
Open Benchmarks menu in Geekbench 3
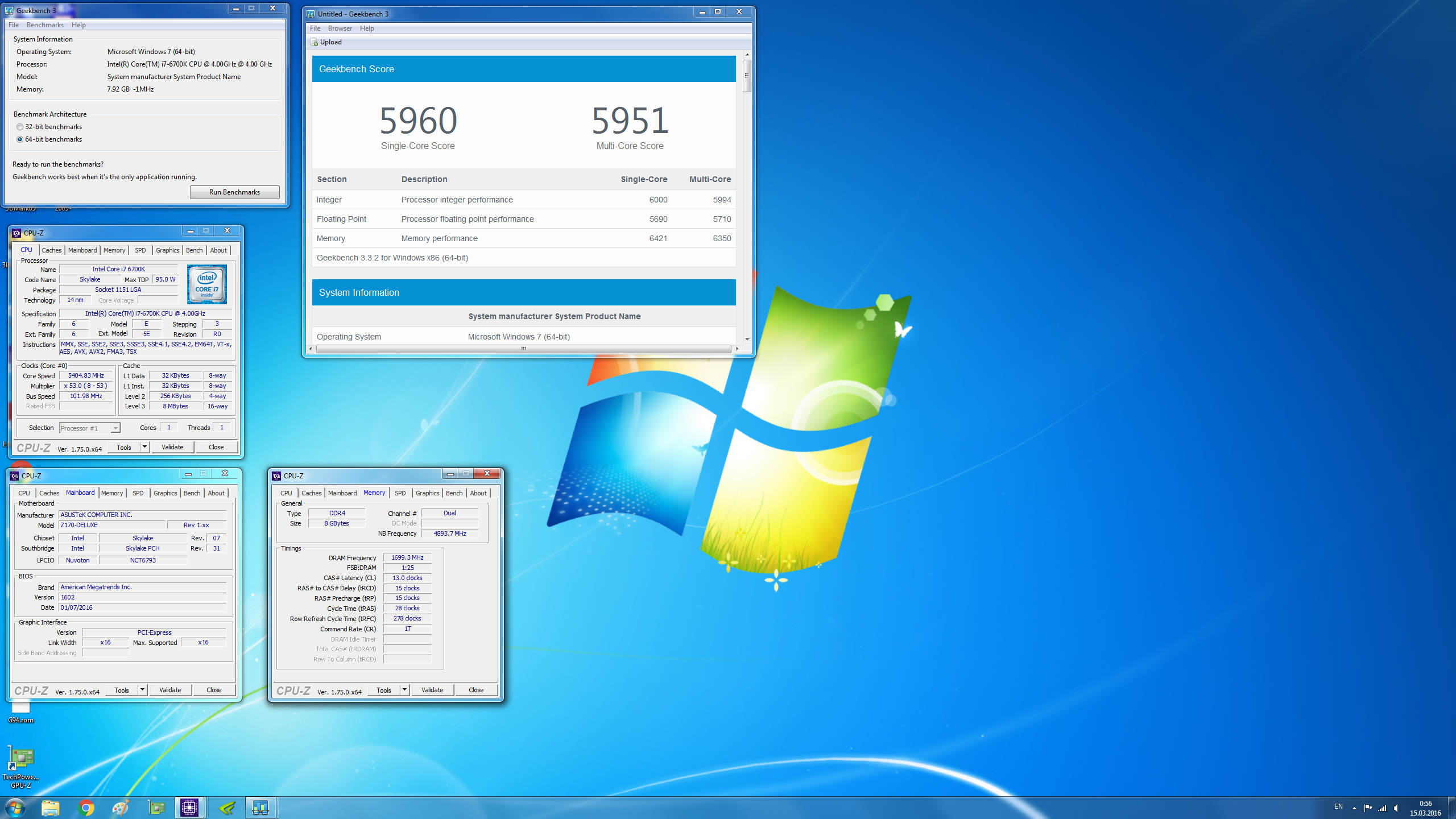point(45,25)
